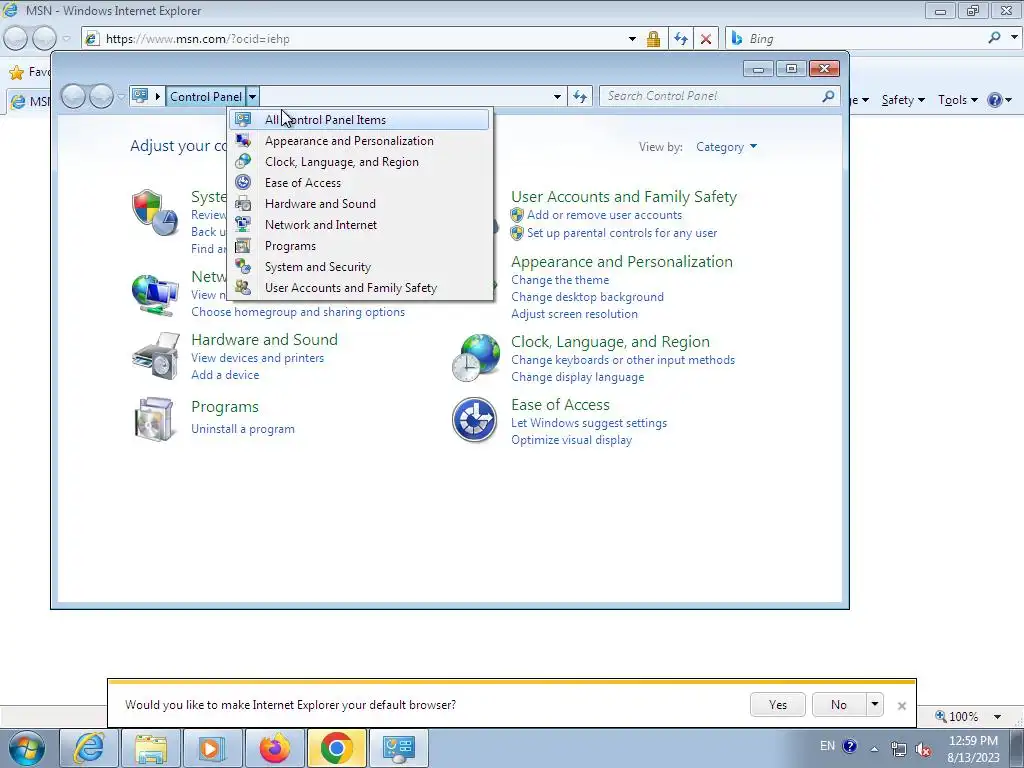Show hidden tray icons arrow

pyautogui.click(x=874, y=749)
